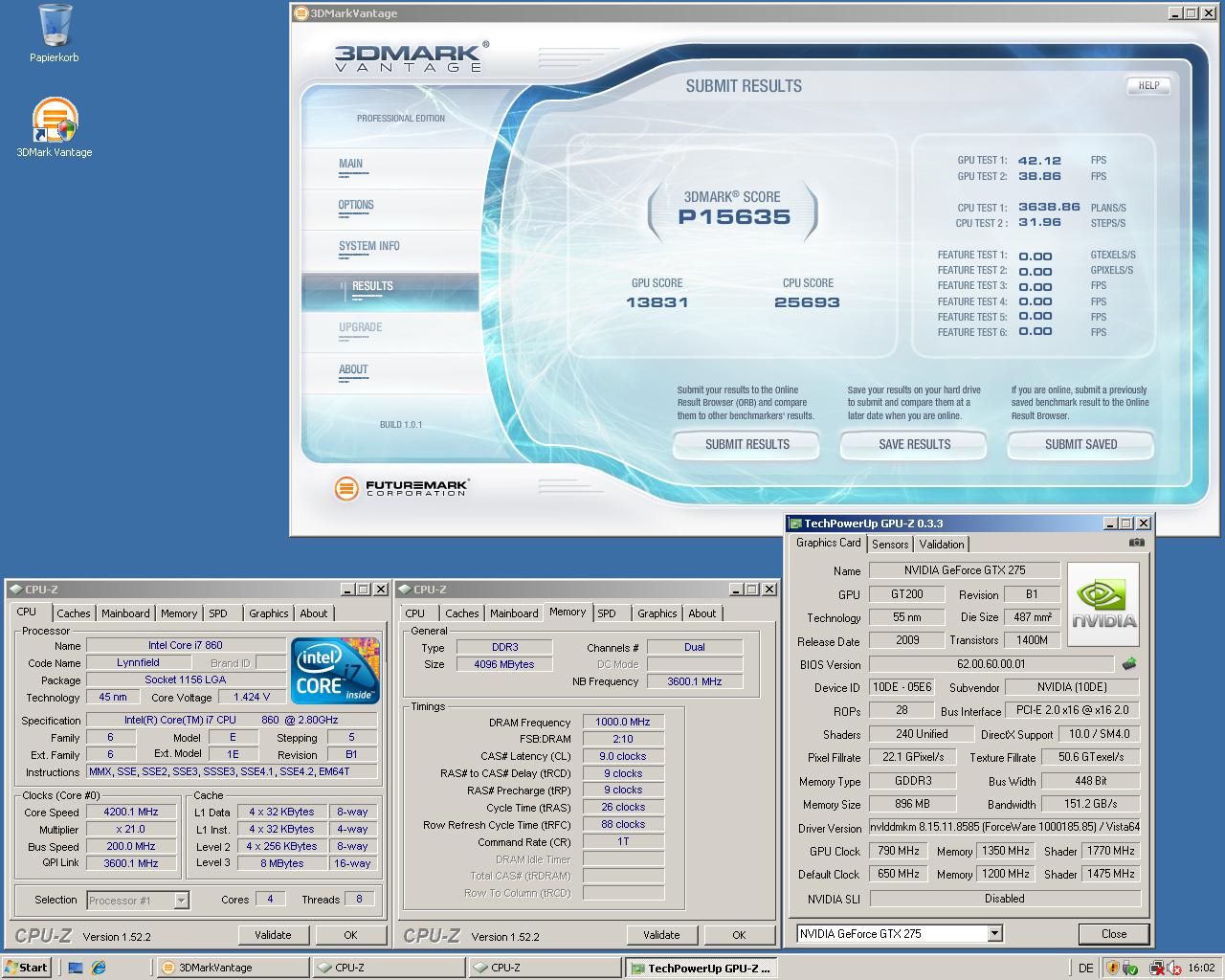The image size is (1225, 980).
Task: Open the Graphics tab in the CPU-Z Memory window
Action: point(657,613)
